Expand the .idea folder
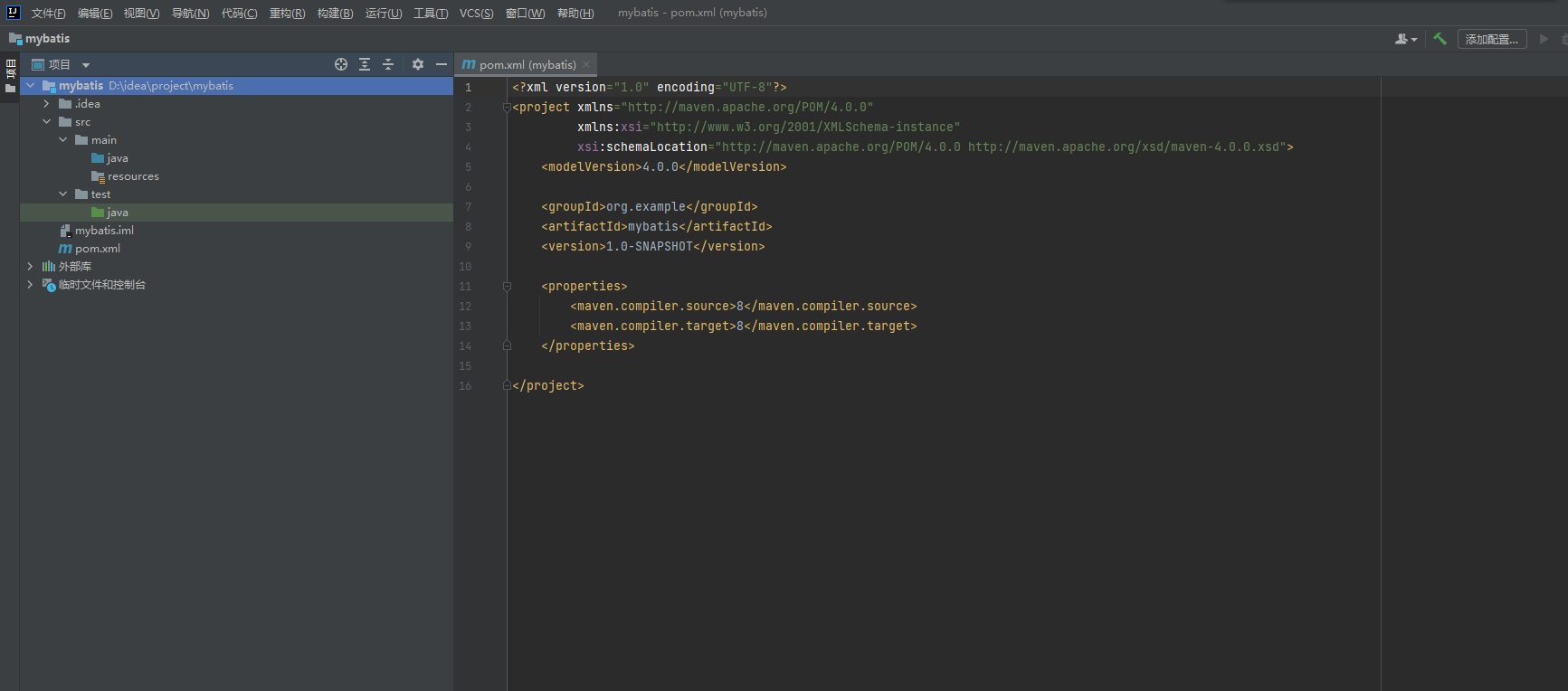 click(47, 104)
